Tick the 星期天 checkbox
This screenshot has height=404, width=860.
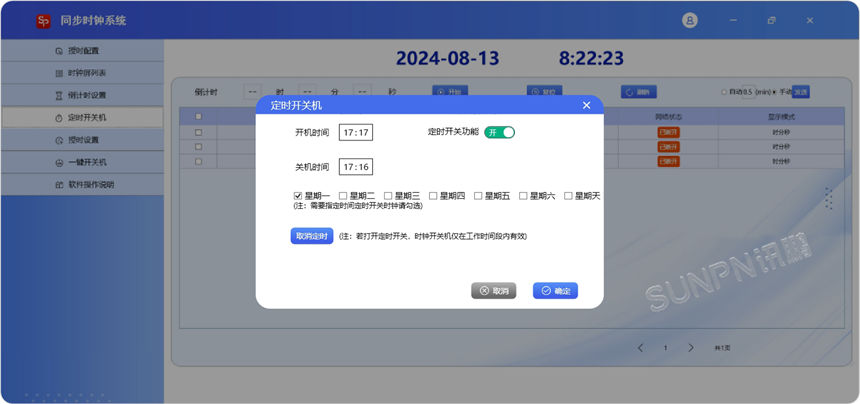(568, 196)
